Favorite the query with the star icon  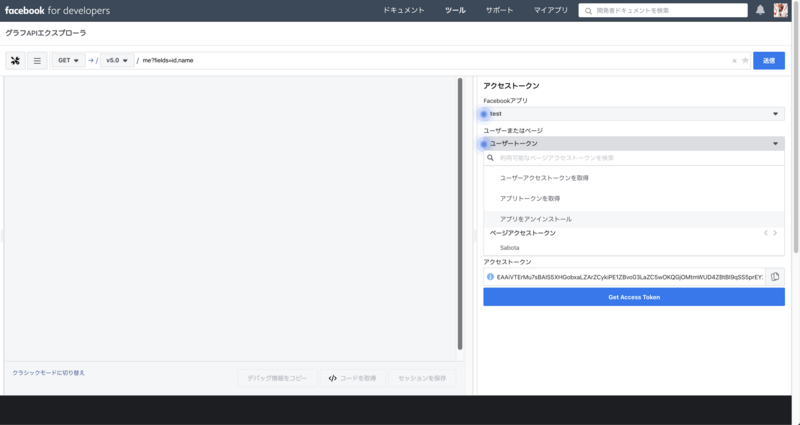tap(745, 60)
